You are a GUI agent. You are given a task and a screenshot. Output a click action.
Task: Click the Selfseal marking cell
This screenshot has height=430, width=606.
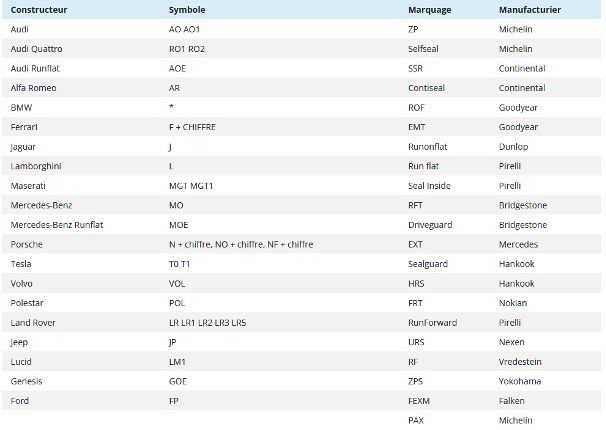pos(425,49)
